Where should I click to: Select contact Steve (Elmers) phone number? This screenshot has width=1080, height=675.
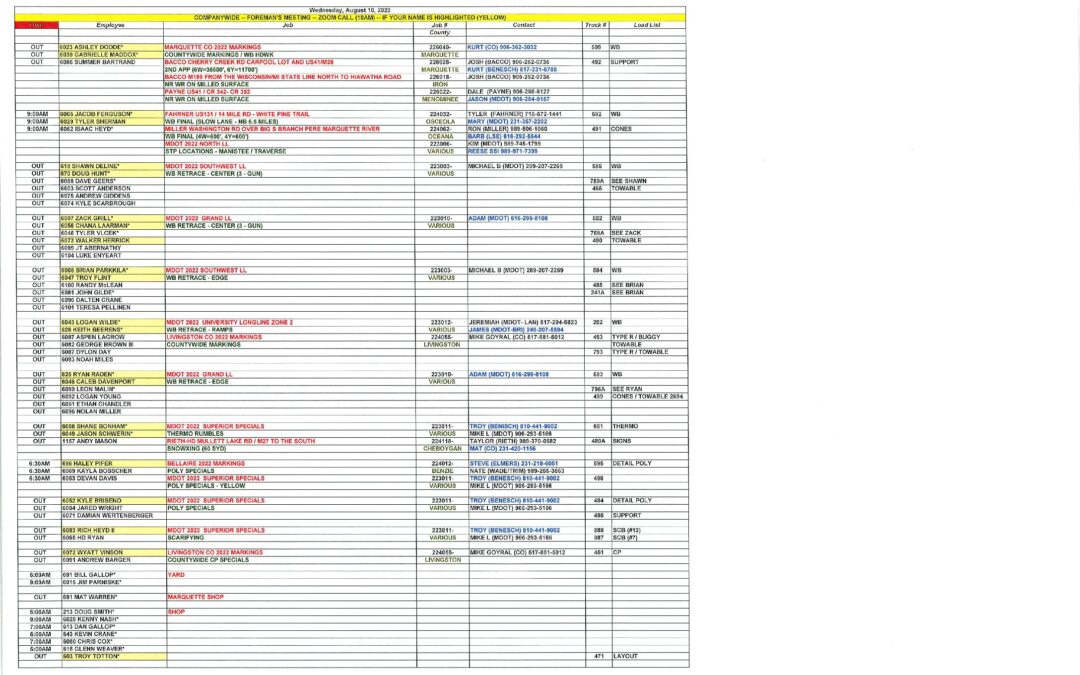[514, 464]
